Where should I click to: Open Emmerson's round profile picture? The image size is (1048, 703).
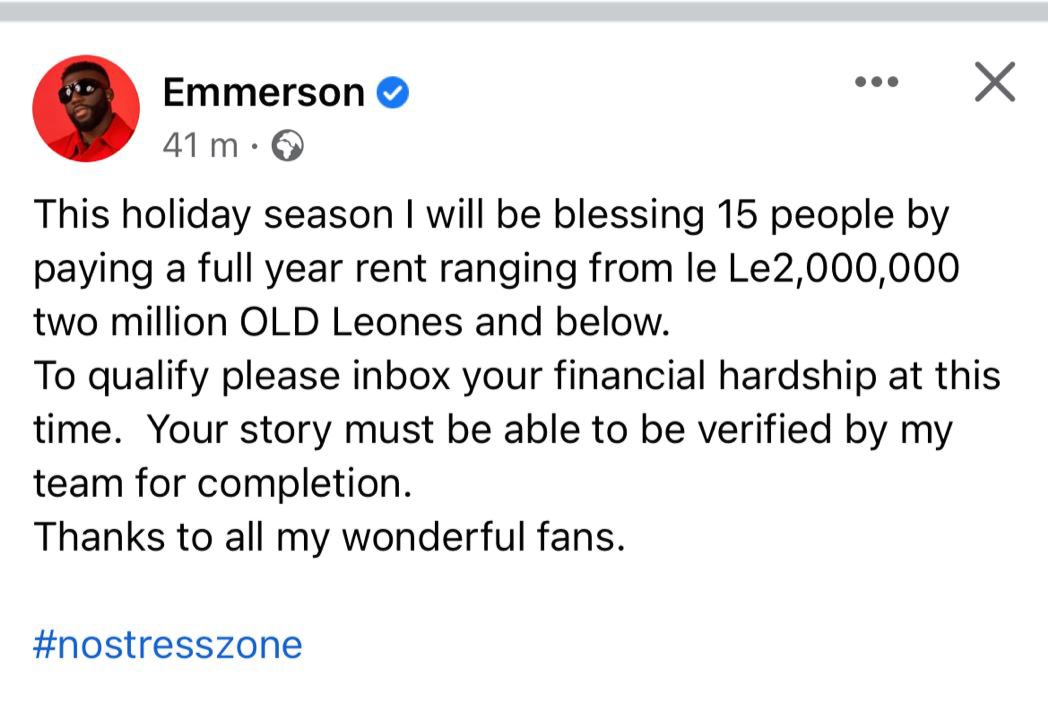(85, 108)
